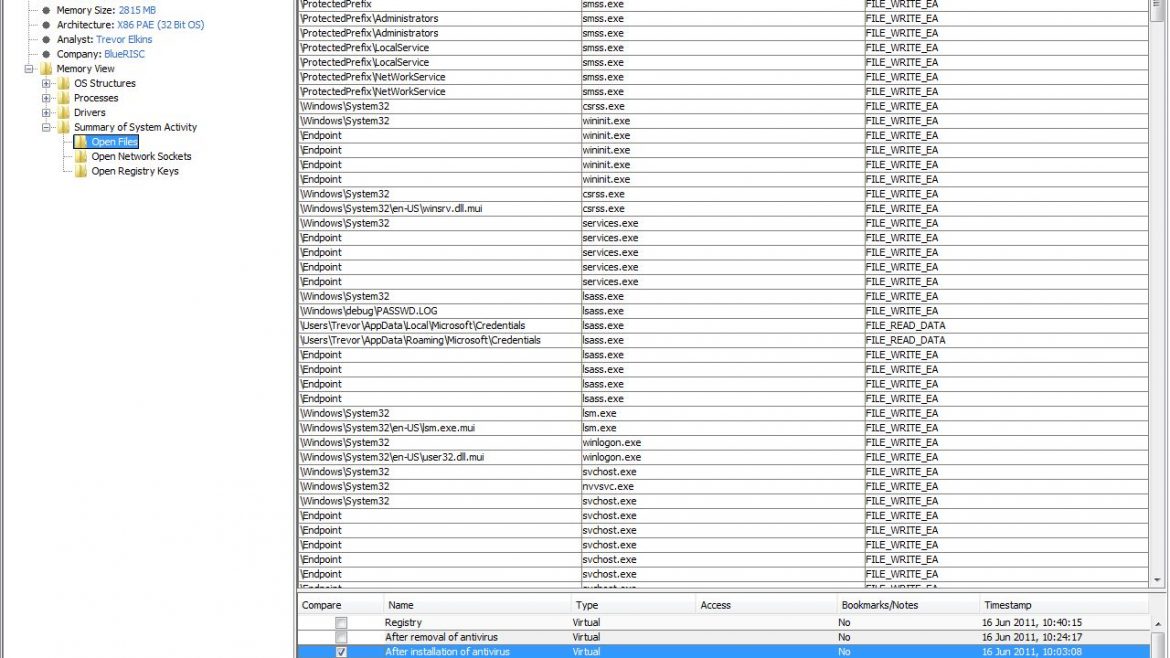The image size is (1170, 658).
Task: Sort snapshots by the Type column header
Action: pos(633,605)
